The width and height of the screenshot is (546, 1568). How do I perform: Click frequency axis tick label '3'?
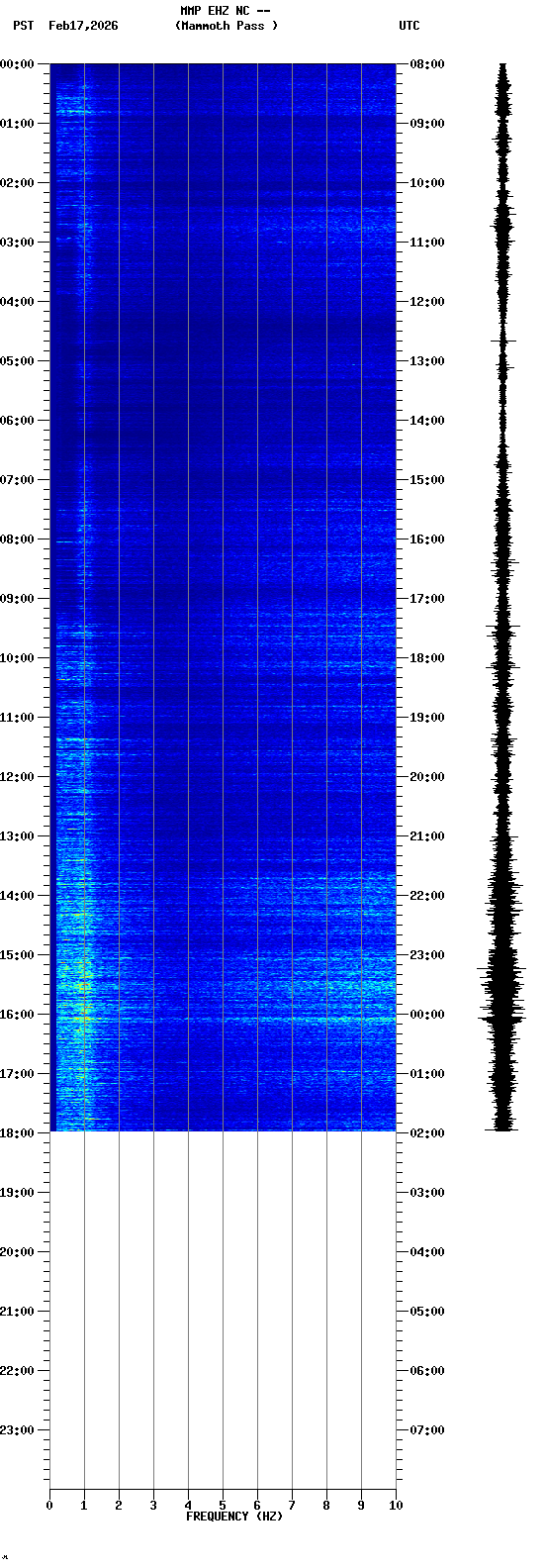(x=153, y=1506)
